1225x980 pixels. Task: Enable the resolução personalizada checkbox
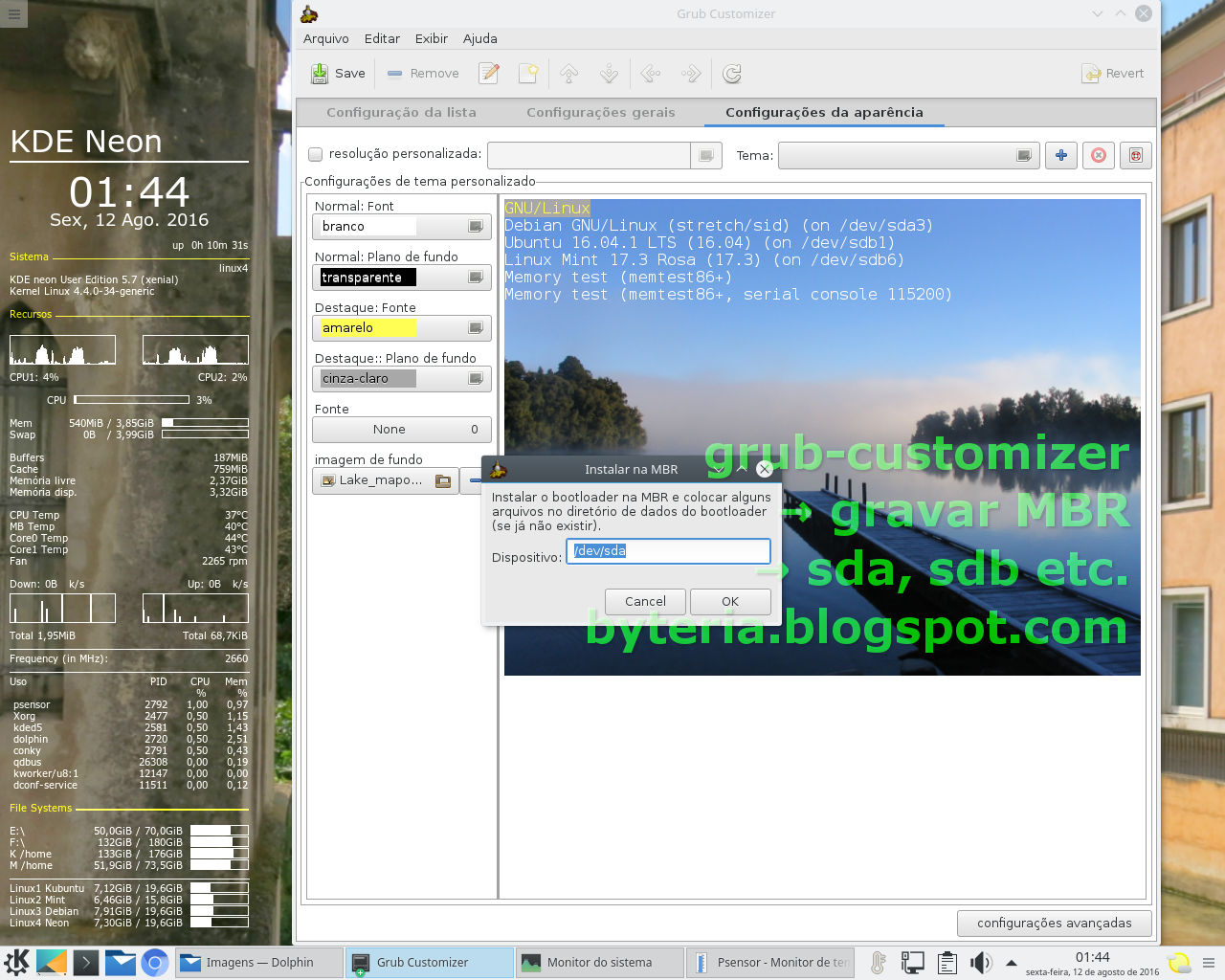316,154
